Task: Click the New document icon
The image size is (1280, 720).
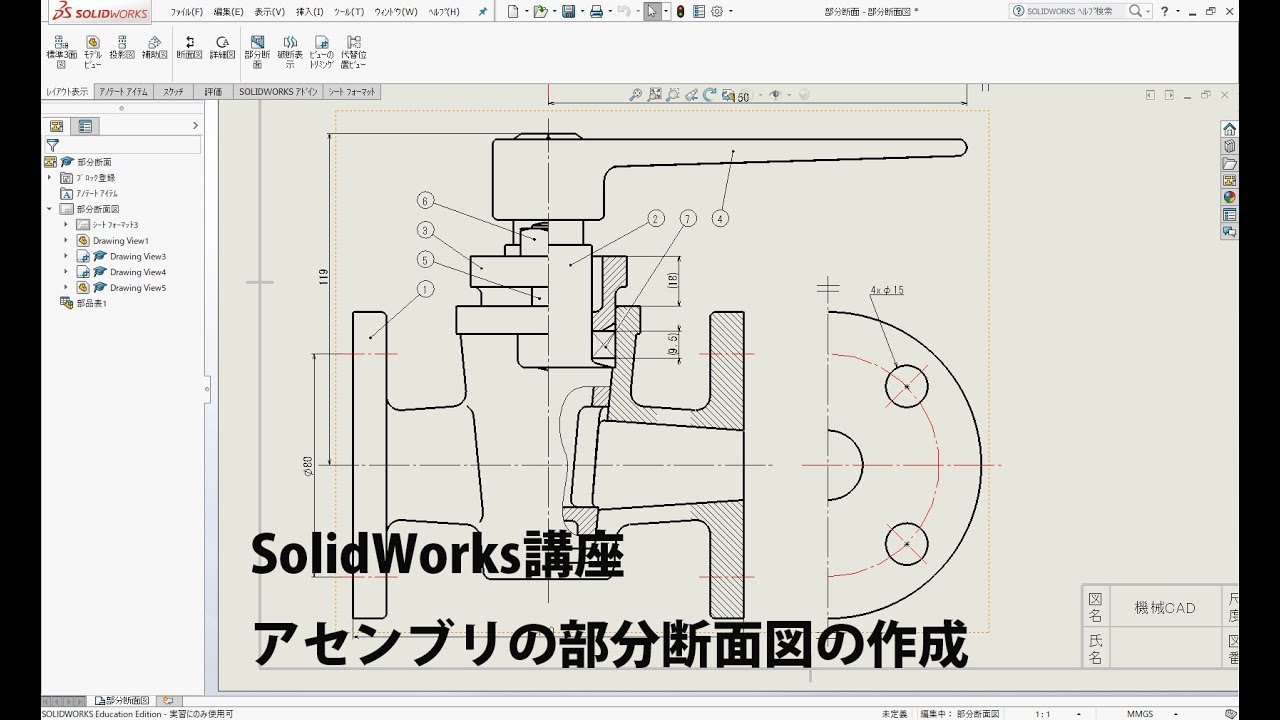Action: coord(513,12)
